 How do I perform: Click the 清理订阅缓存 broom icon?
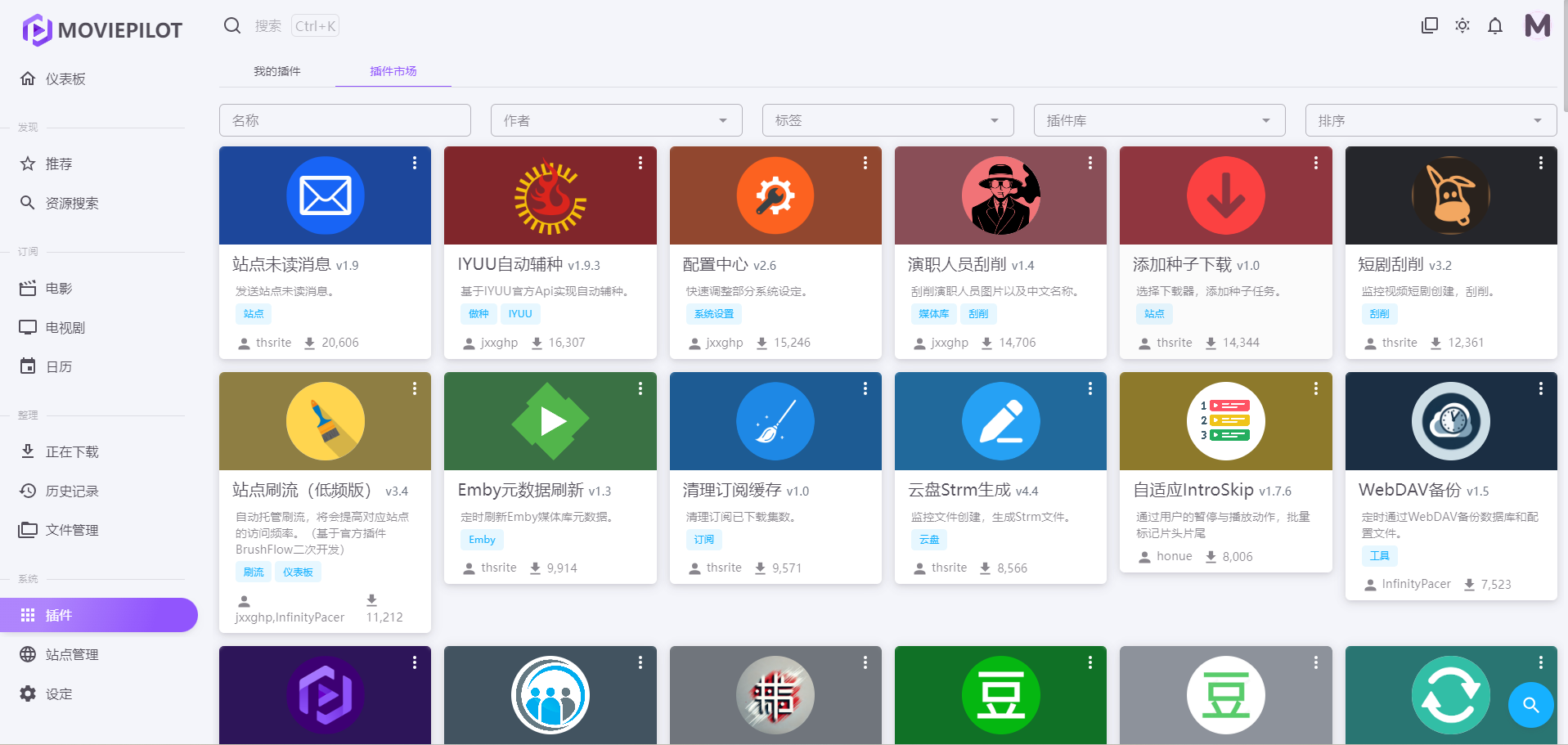[775, 421]
